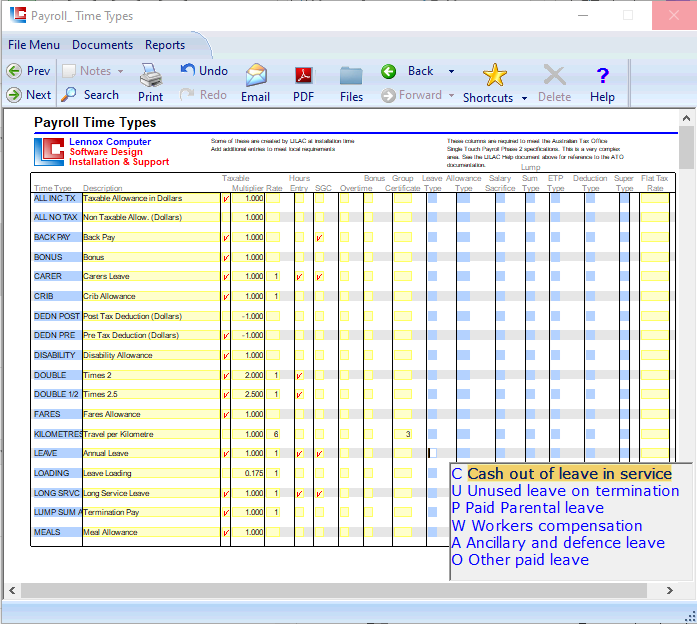Click the Undo arrow icon
Screen dimensions: 697x624
pyautogui.click(x=188, y=70)
